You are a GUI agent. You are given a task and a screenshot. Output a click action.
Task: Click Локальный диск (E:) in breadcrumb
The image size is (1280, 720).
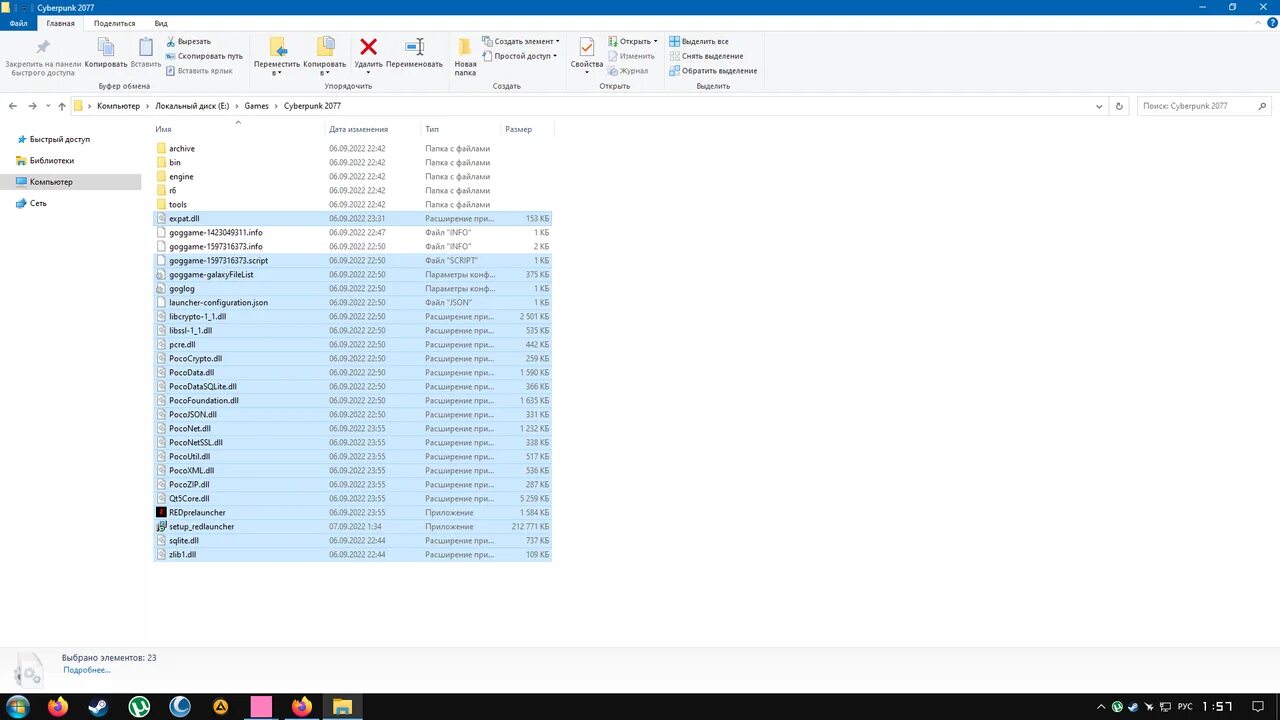[192, 106]
